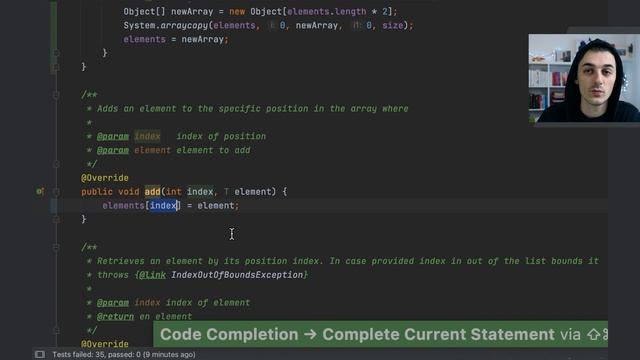Click the webcam video overlay
640x360 pixels.
click(584, 78)
